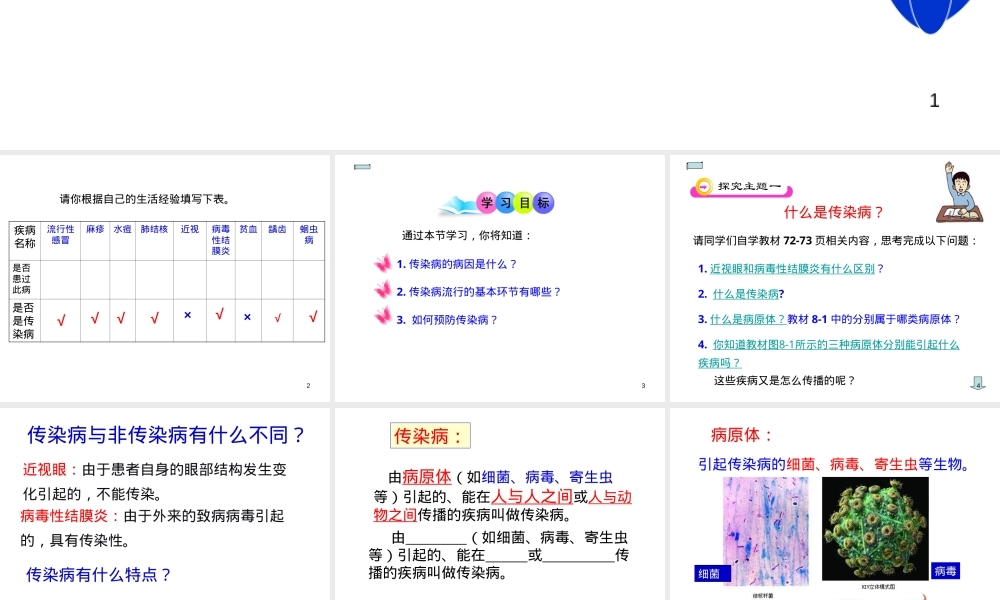The image size is (1000, 600).
Task: Click the blue cross under 近视
Action: [188, 315]
